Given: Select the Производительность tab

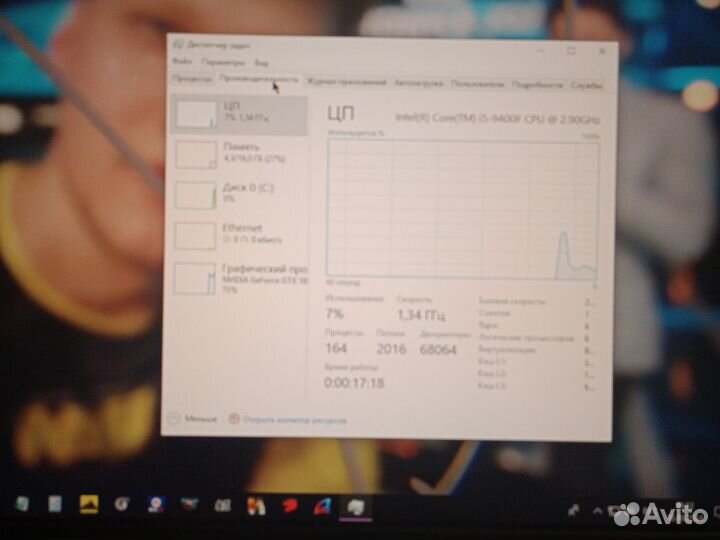Looking at the screenshot, I should tap(259, 79).
